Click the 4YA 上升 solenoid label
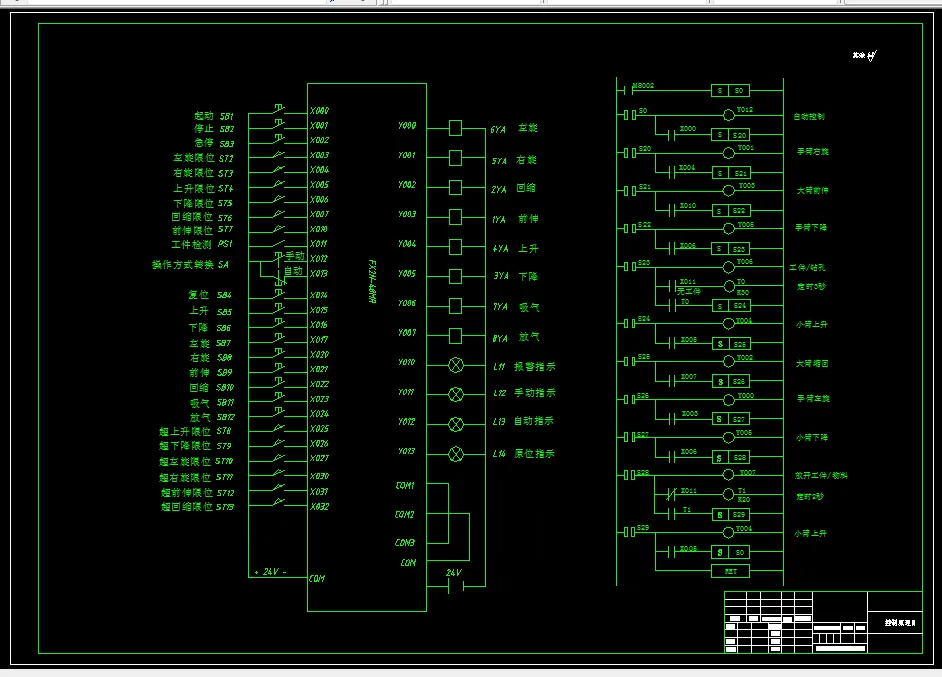The height and width of the screenshot is (677, 942). 515,248
